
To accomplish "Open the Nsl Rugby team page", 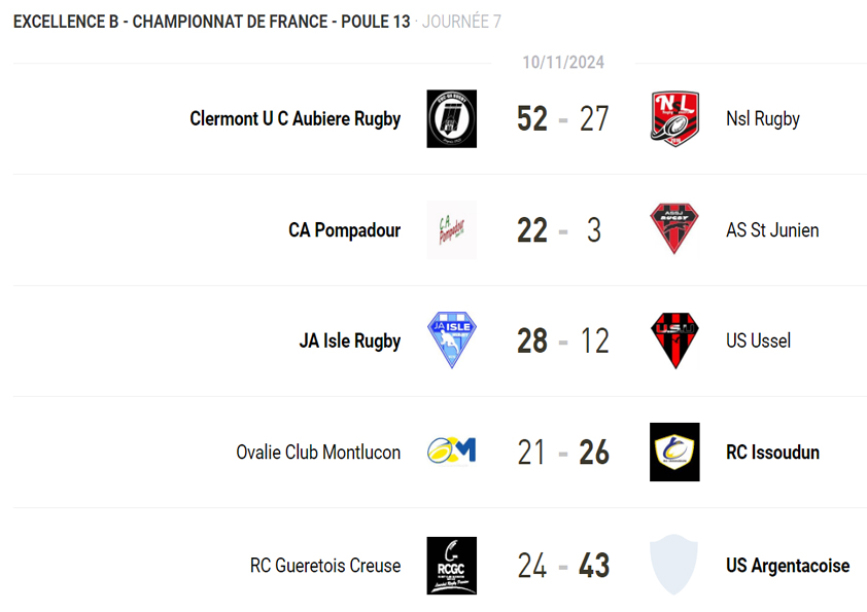I will [x=762, y=119].
